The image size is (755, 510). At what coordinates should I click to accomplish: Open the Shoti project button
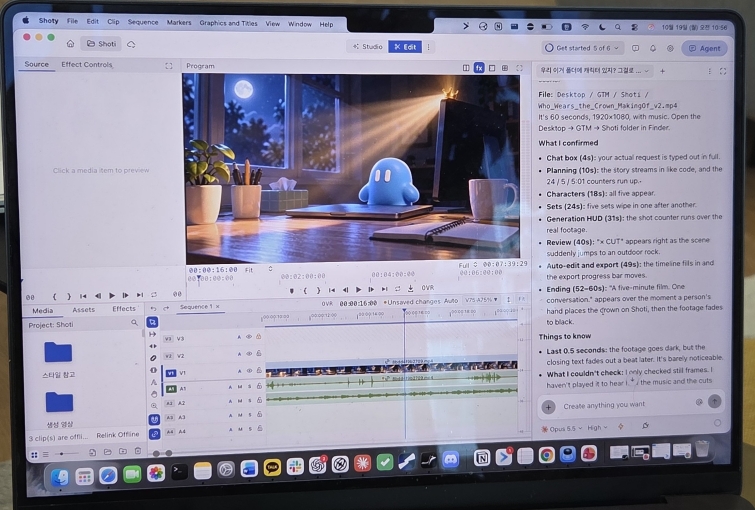(x=101, y=44)
